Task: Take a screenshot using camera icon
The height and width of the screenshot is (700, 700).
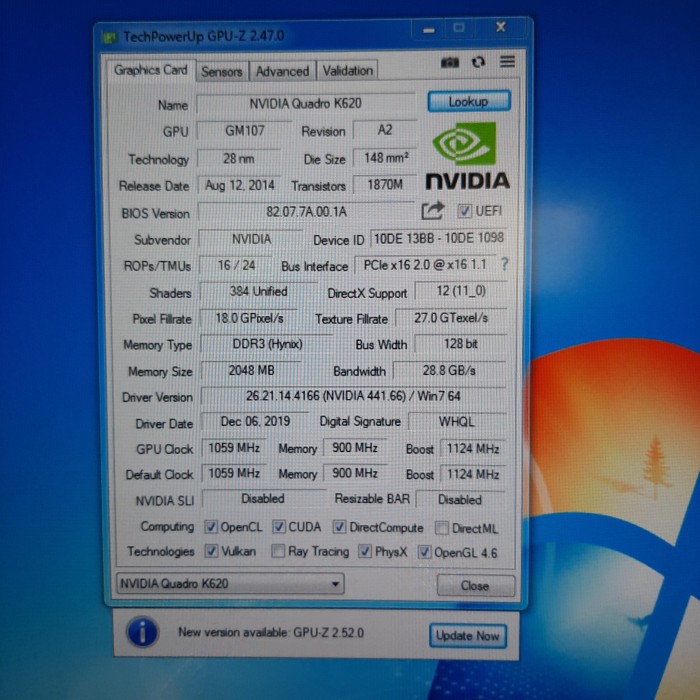Action: click(450, 62)
